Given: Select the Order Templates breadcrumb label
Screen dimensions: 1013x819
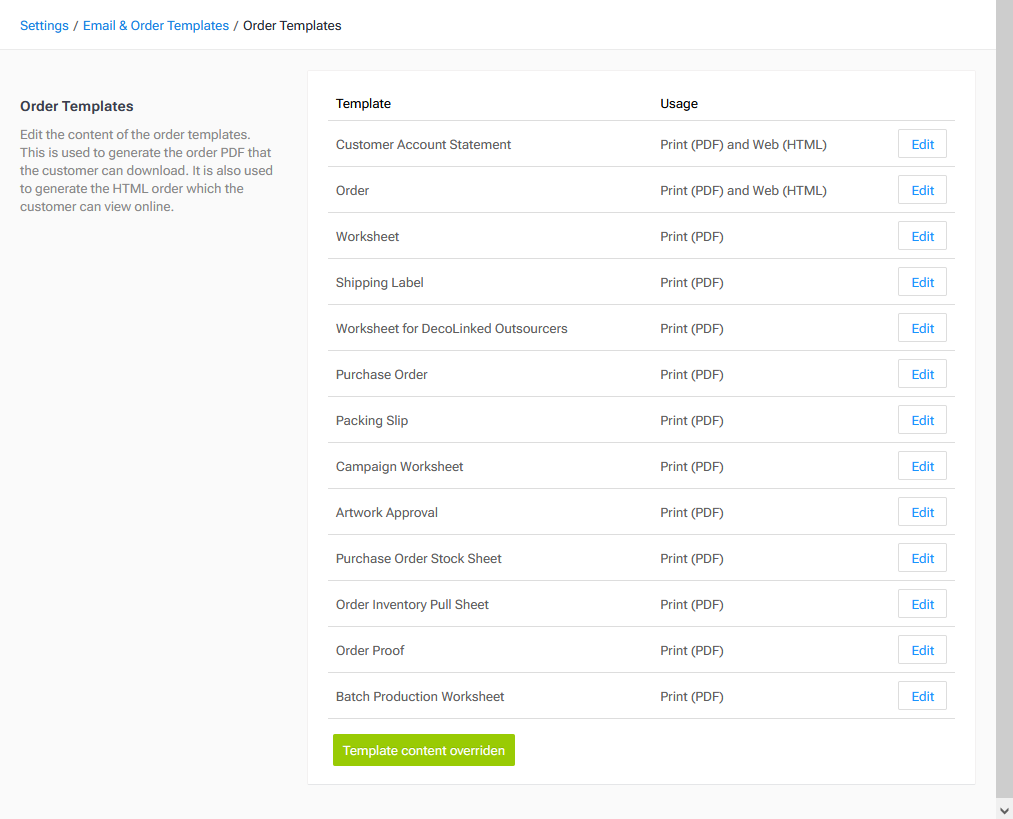Looking at the screenshot, I should pyautogui.click(x=292, y=25).
